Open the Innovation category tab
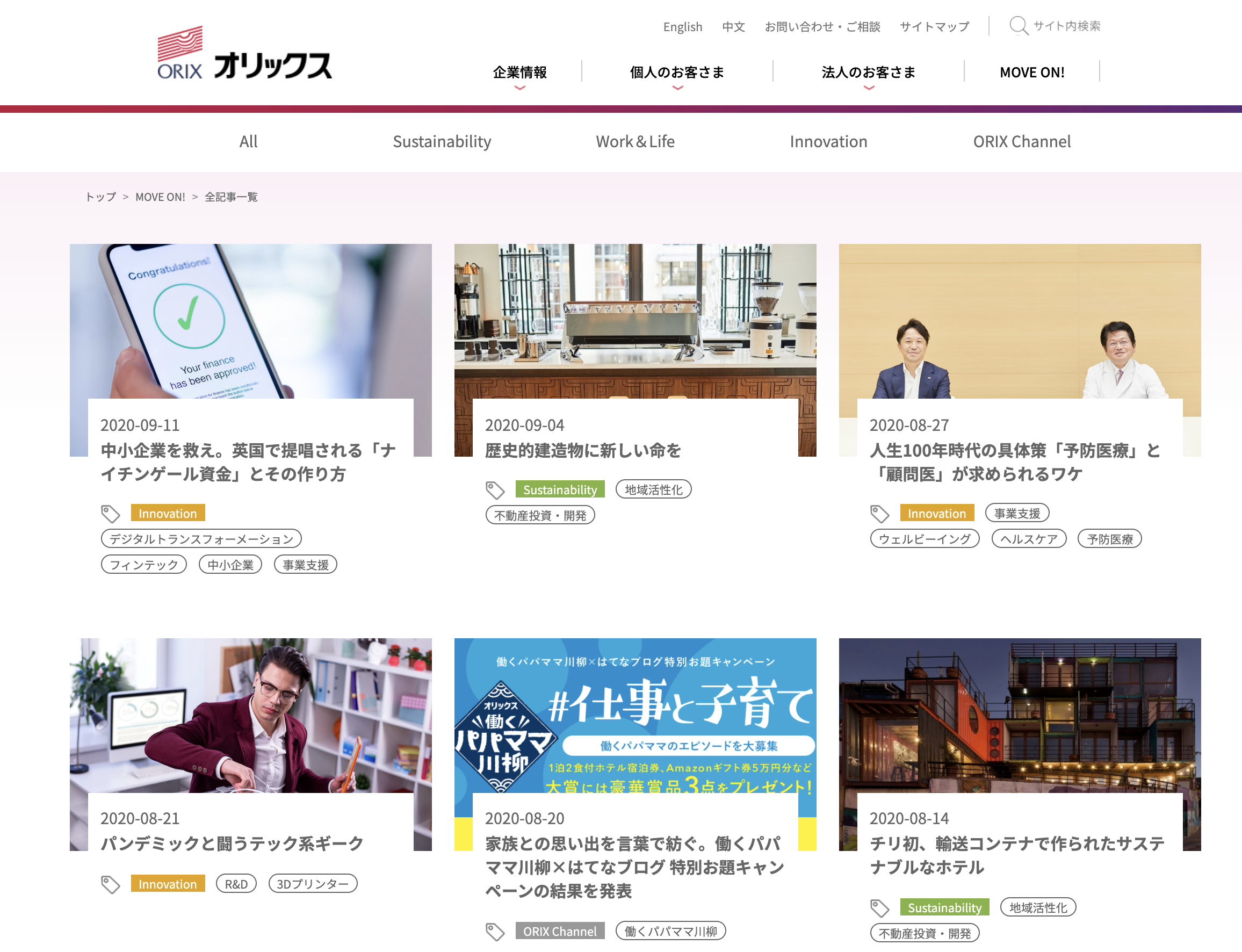 pyautogui.click(x=828, y=142)
